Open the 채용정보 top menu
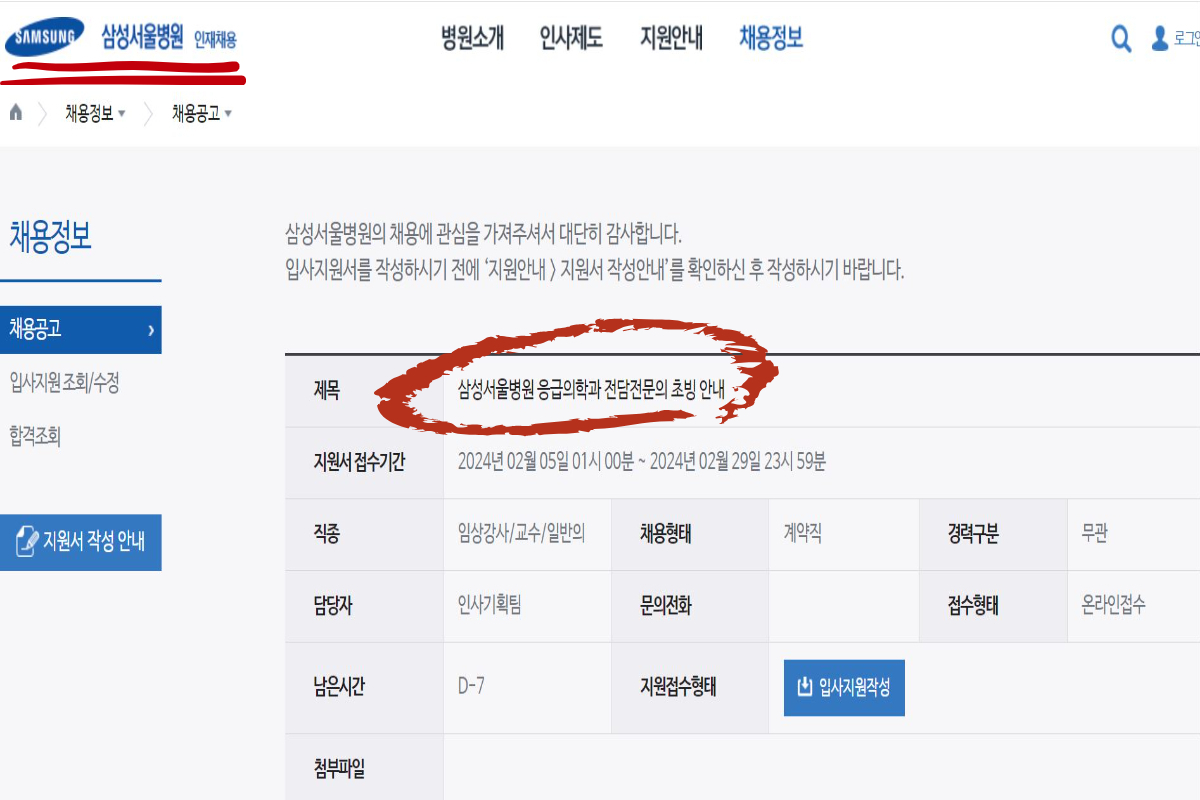Viewport: 1200px width, 800px height. click(771, 39)
